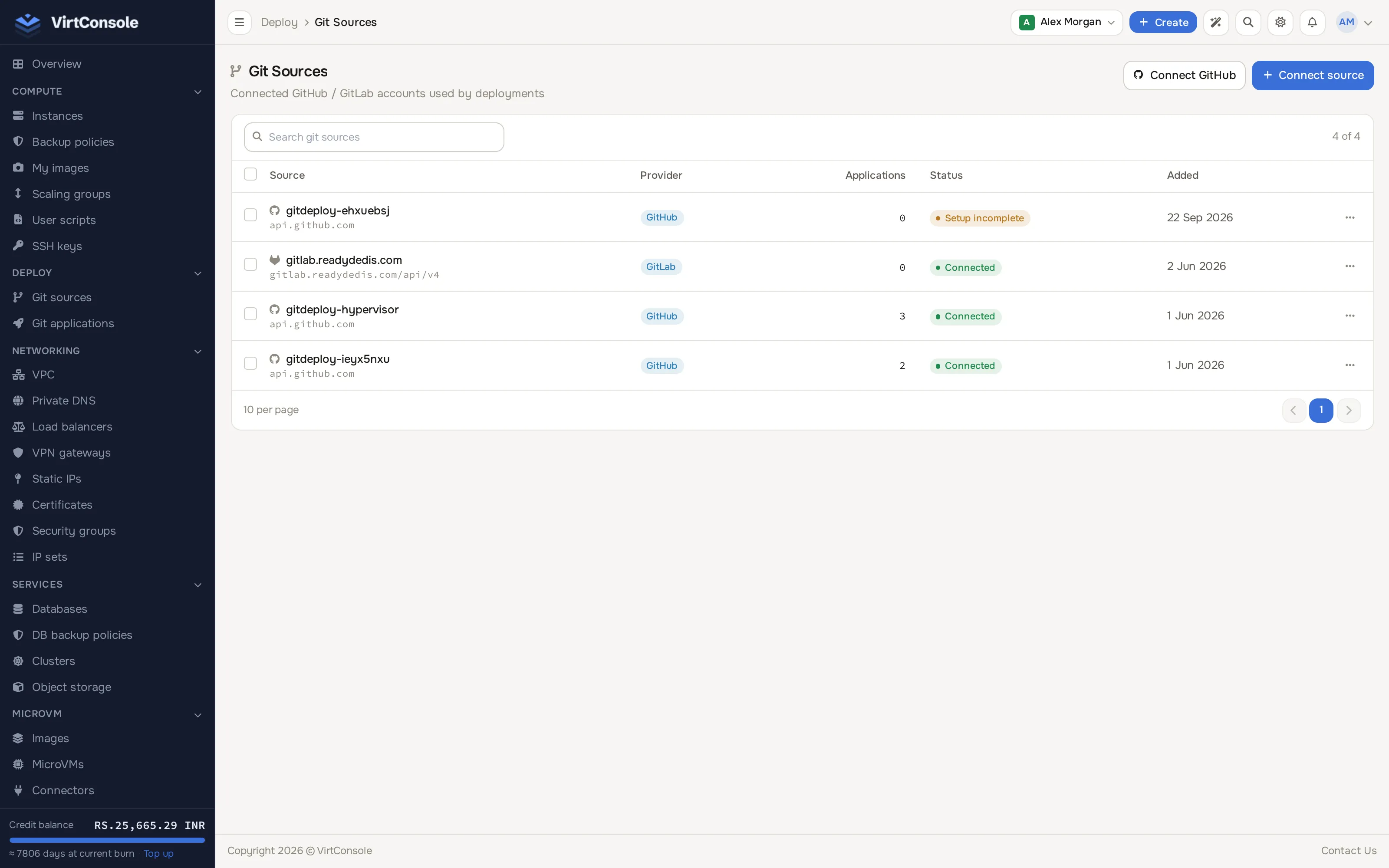The height and width of the screenshot is (868, 1389).
Task: Go to previous page arrow
Action: coord(1294,411)
